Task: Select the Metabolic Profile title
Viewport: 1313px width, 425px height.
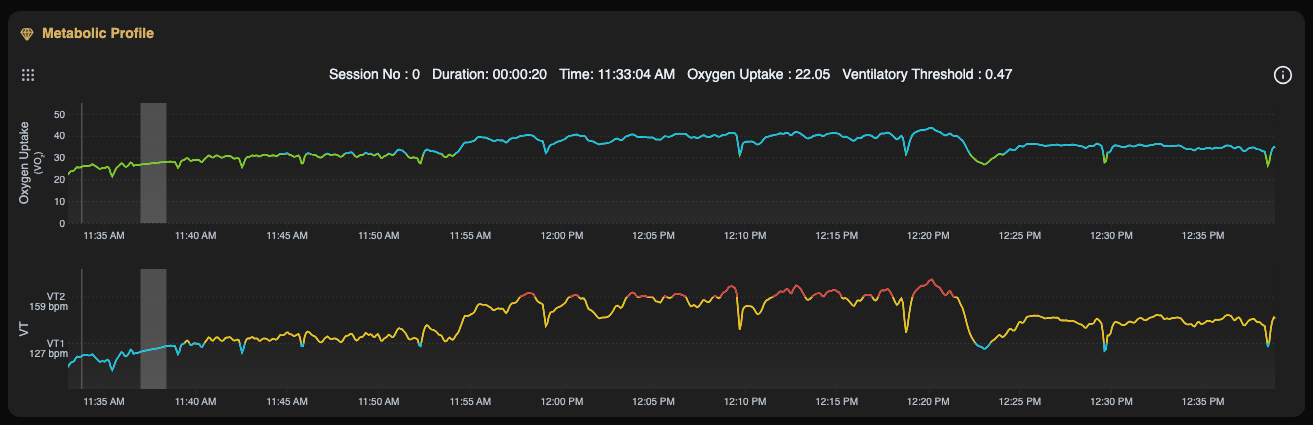Action: coord(97,33)
